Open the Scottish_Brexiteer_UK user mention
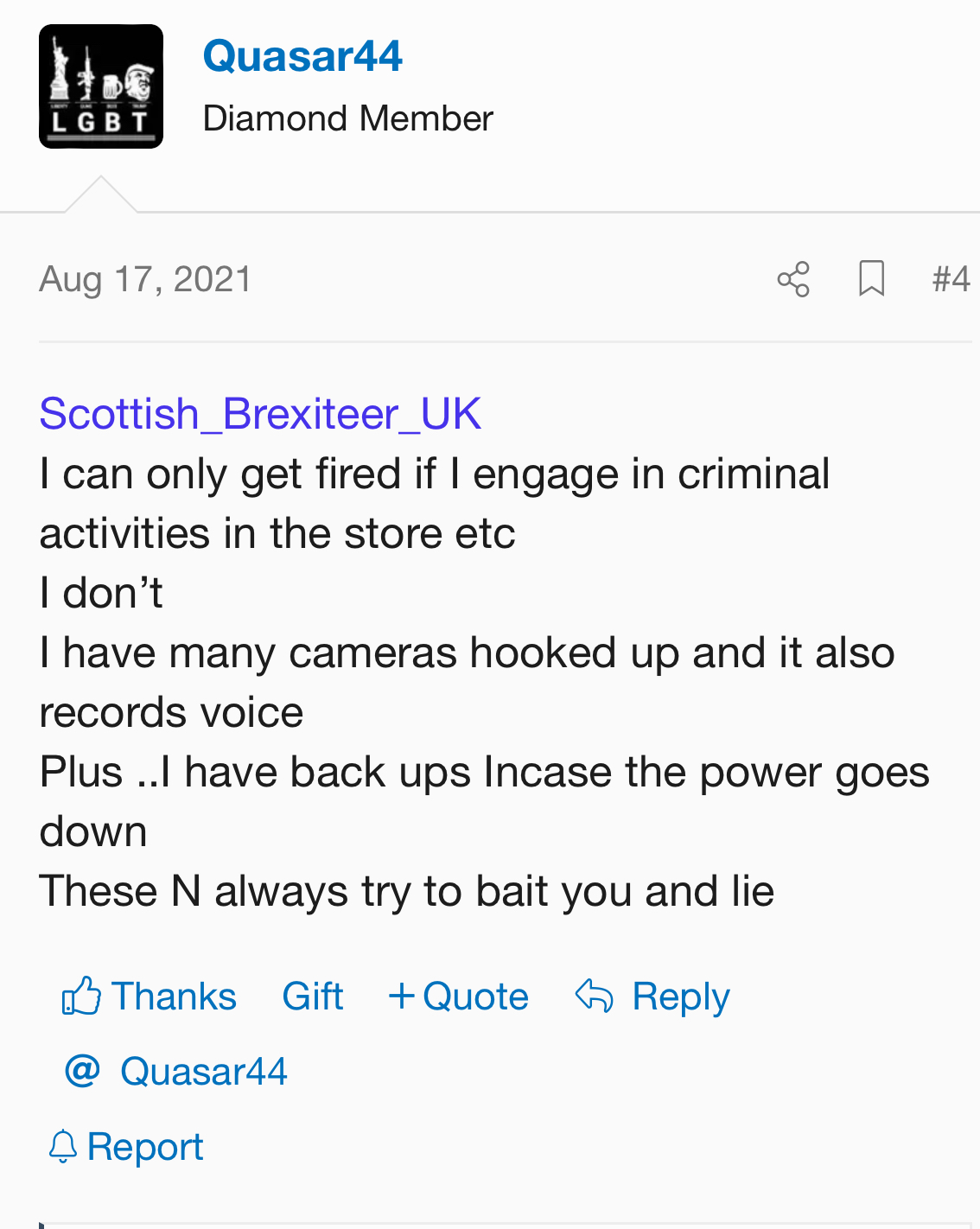The width and height of the screenshot is (980, 1229). [260, 414]
